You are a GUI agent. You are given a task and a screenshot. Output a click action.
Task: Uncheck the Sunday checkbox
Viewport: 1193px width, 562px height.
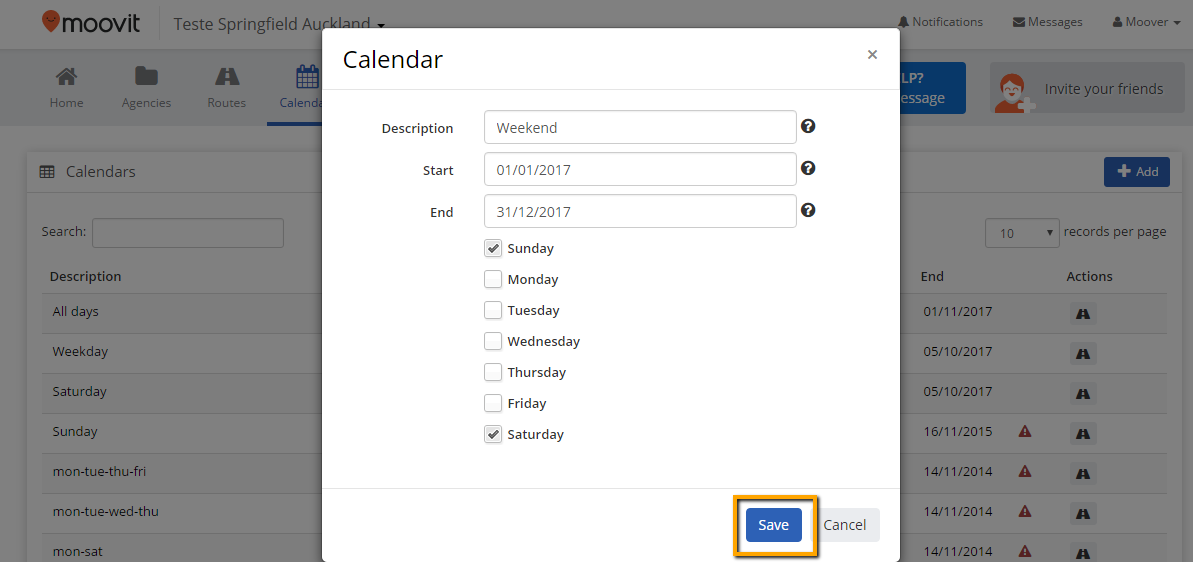tap(493, 248)
